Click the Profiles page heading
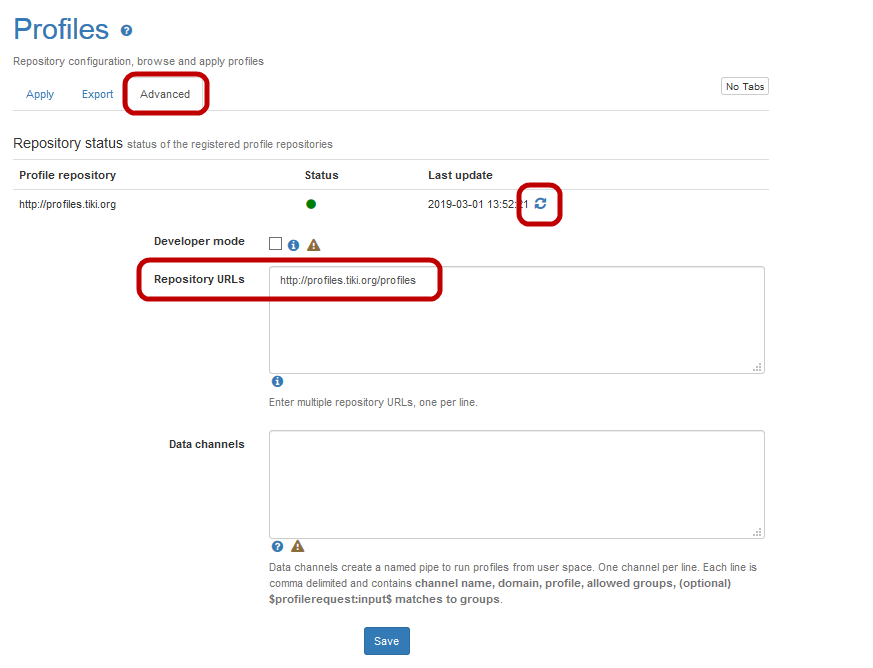The image size is (873, 668). (x=61, y=29)
